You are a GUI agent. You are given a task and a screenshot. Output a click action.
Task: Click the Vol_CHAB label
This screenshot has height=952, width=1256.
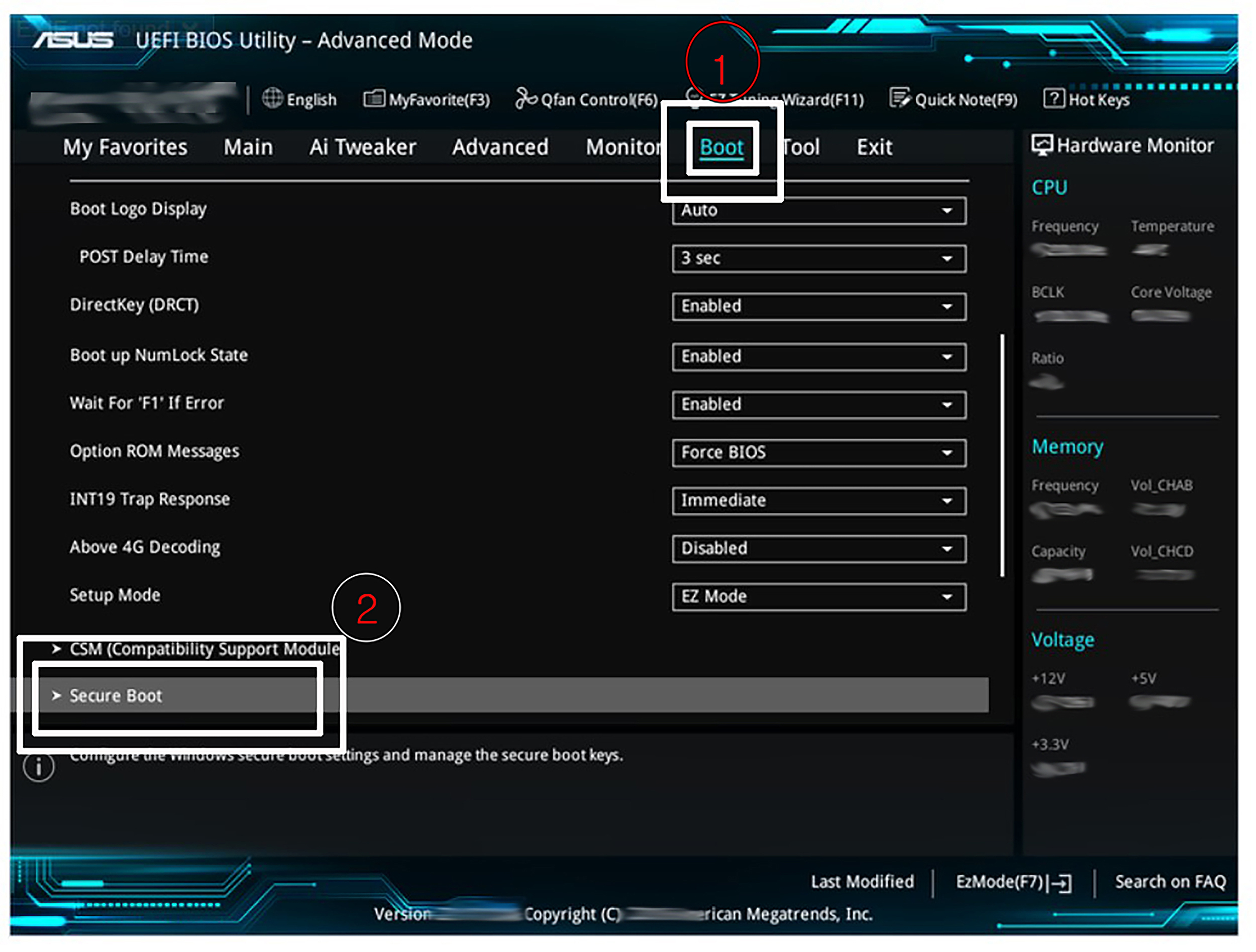tap(1162, 485)
